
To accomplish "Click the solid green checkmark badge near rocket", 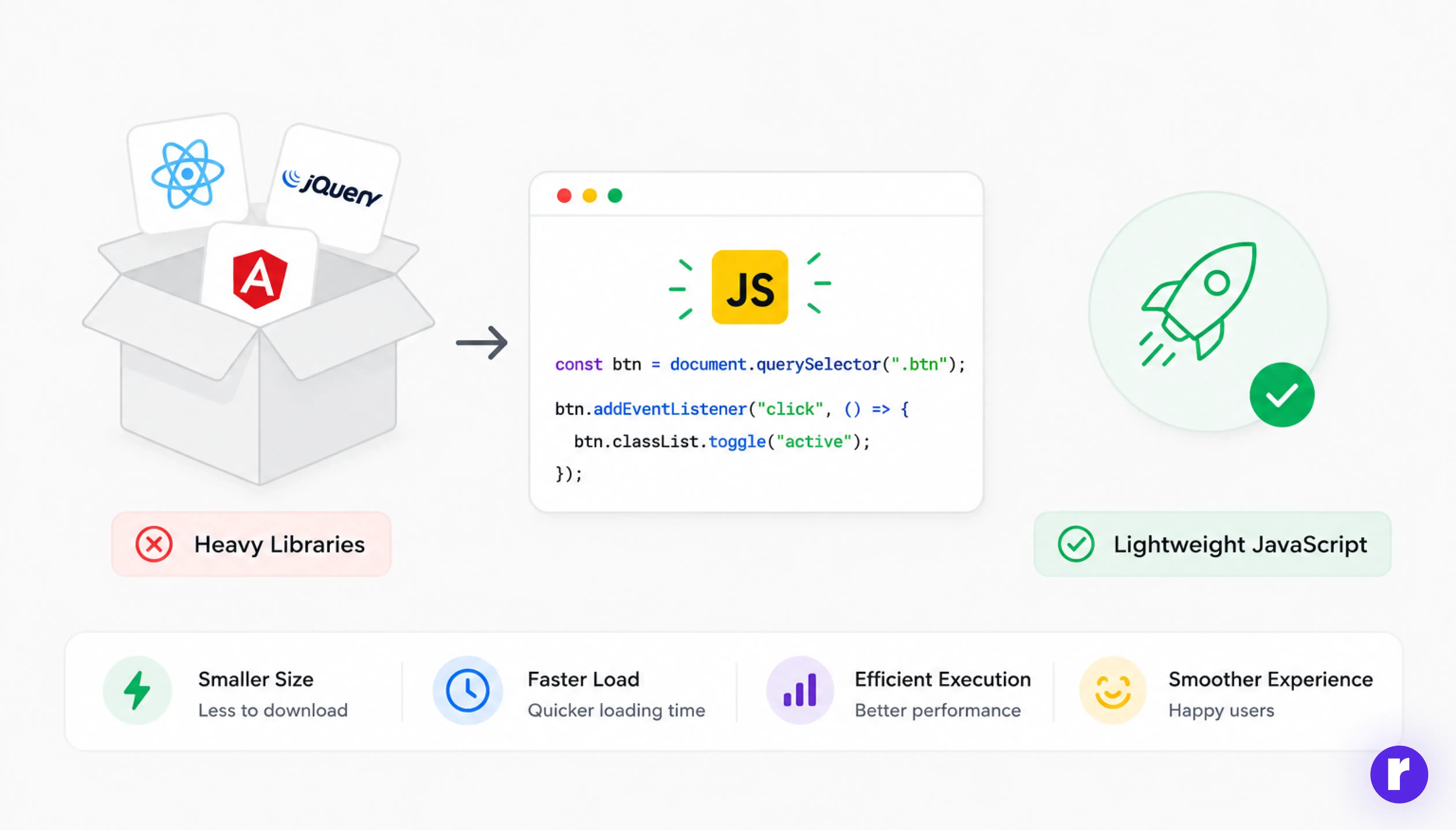I will point(1281,394).
